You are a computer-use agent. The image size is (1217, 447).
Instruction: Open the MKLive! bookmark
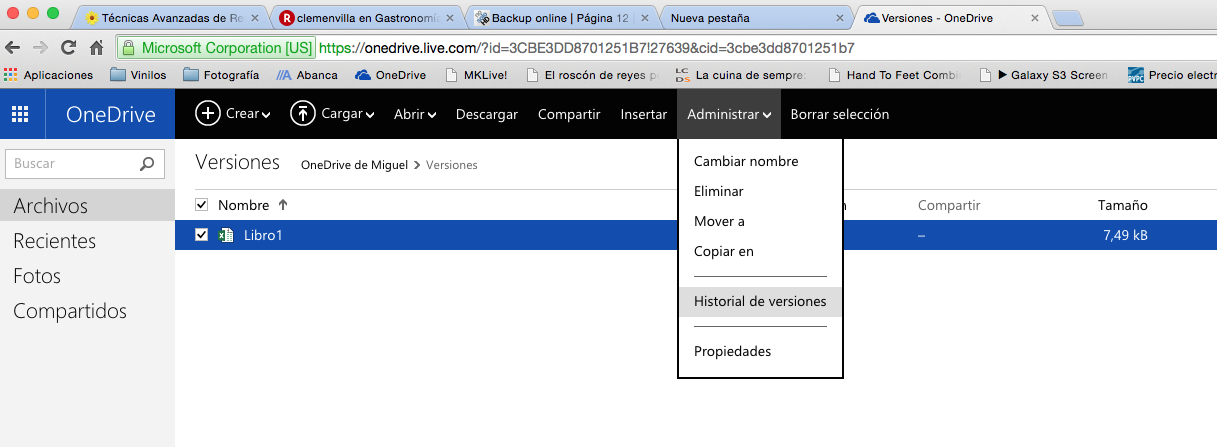coord(476,74)
